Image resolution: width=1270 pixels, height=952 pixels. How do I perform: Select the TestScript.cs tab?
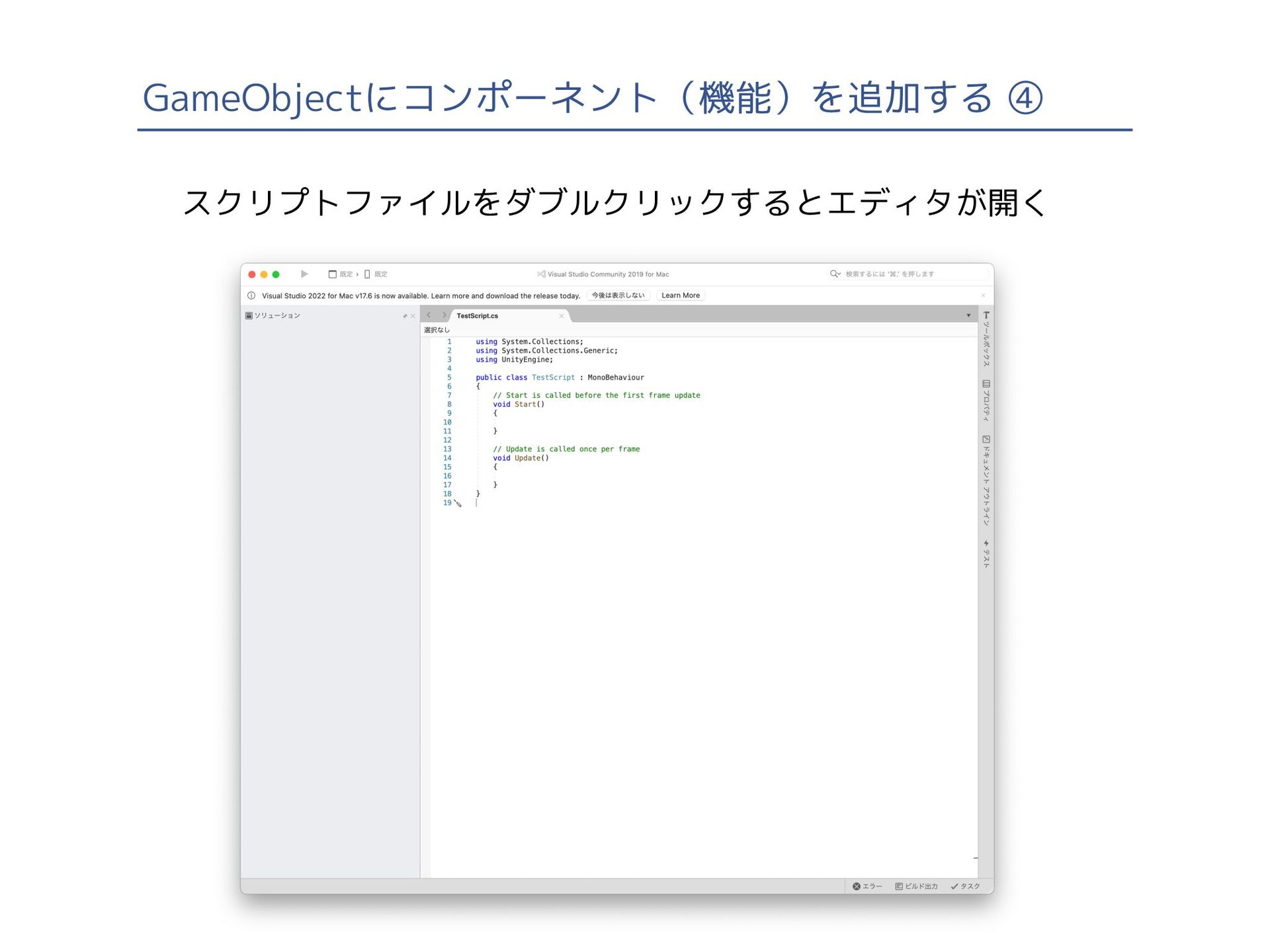tap(478, 316)
